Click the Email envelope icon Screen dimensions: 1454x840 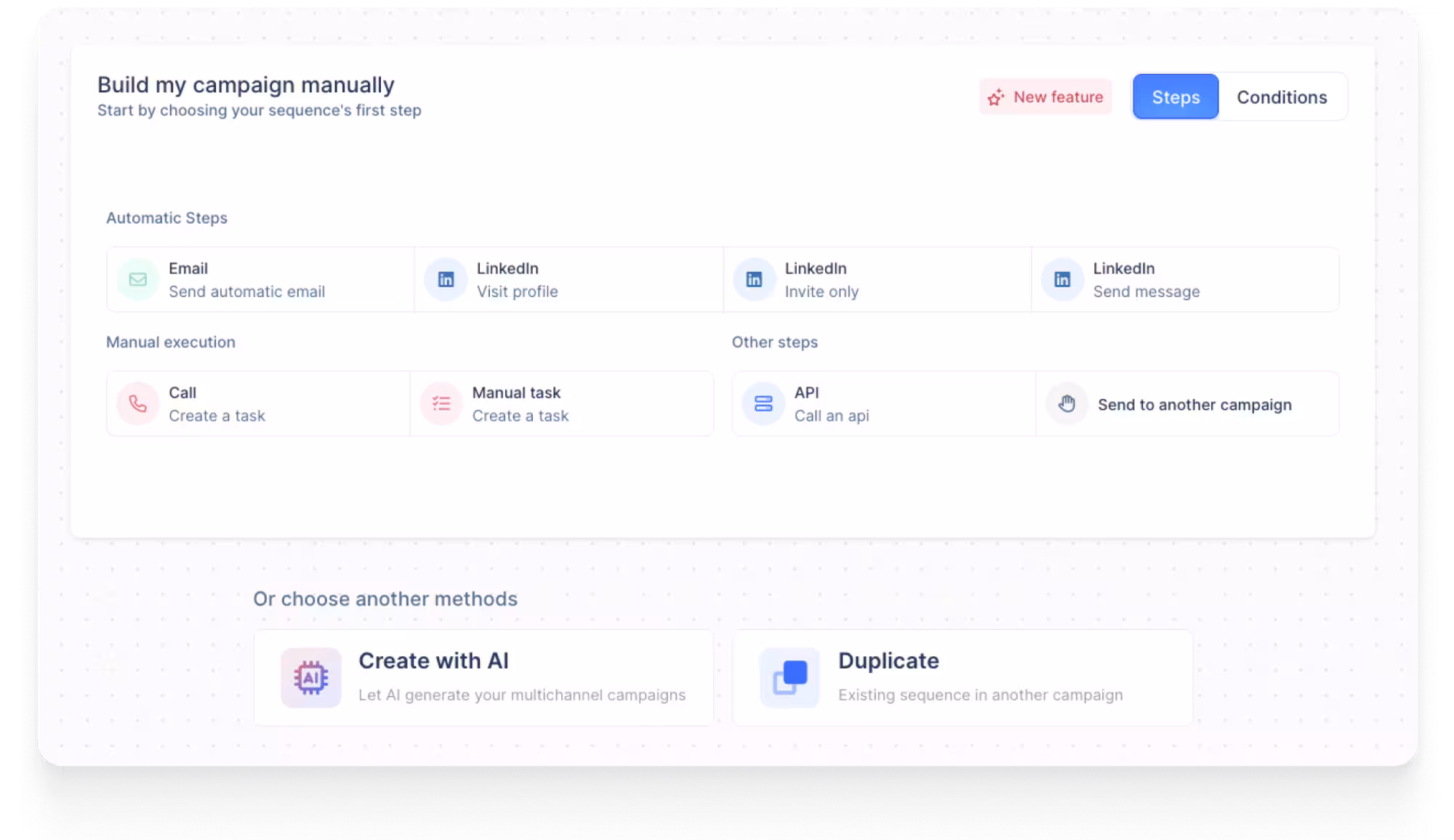coord(137,280)
